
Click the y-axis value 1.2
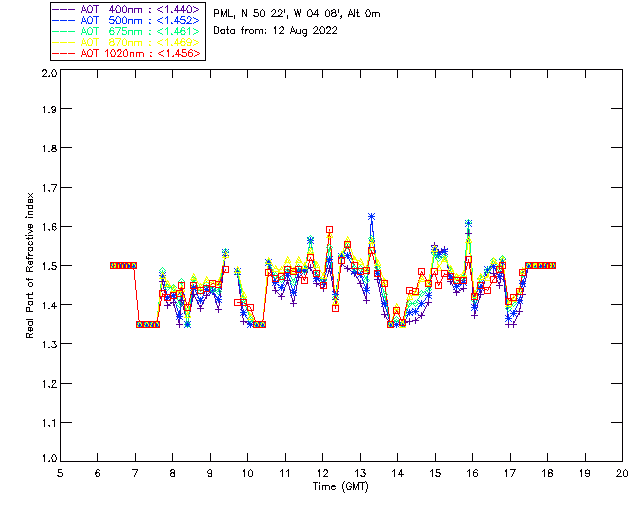coord(49,384)
